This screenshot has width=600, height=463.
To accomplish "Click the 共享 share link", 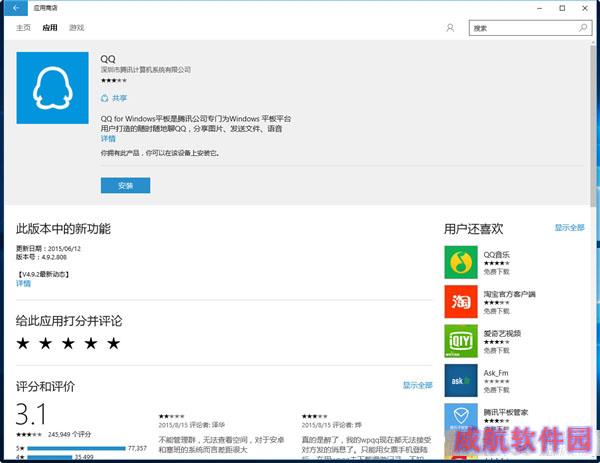I will [119, 98].
